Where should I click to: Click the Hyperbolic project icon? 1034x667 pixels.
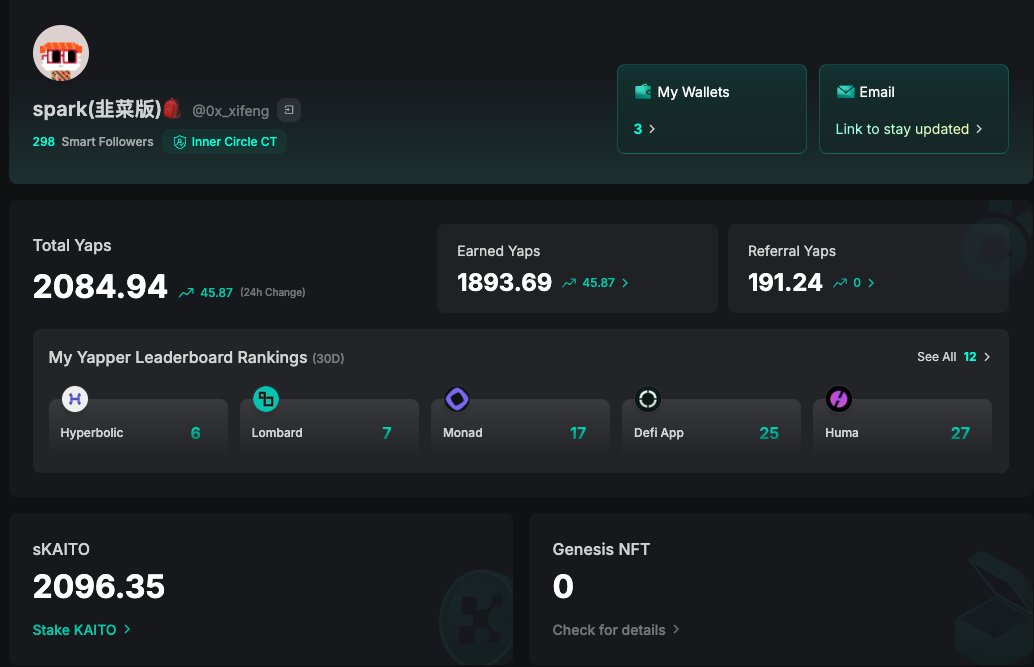point(75,399)
